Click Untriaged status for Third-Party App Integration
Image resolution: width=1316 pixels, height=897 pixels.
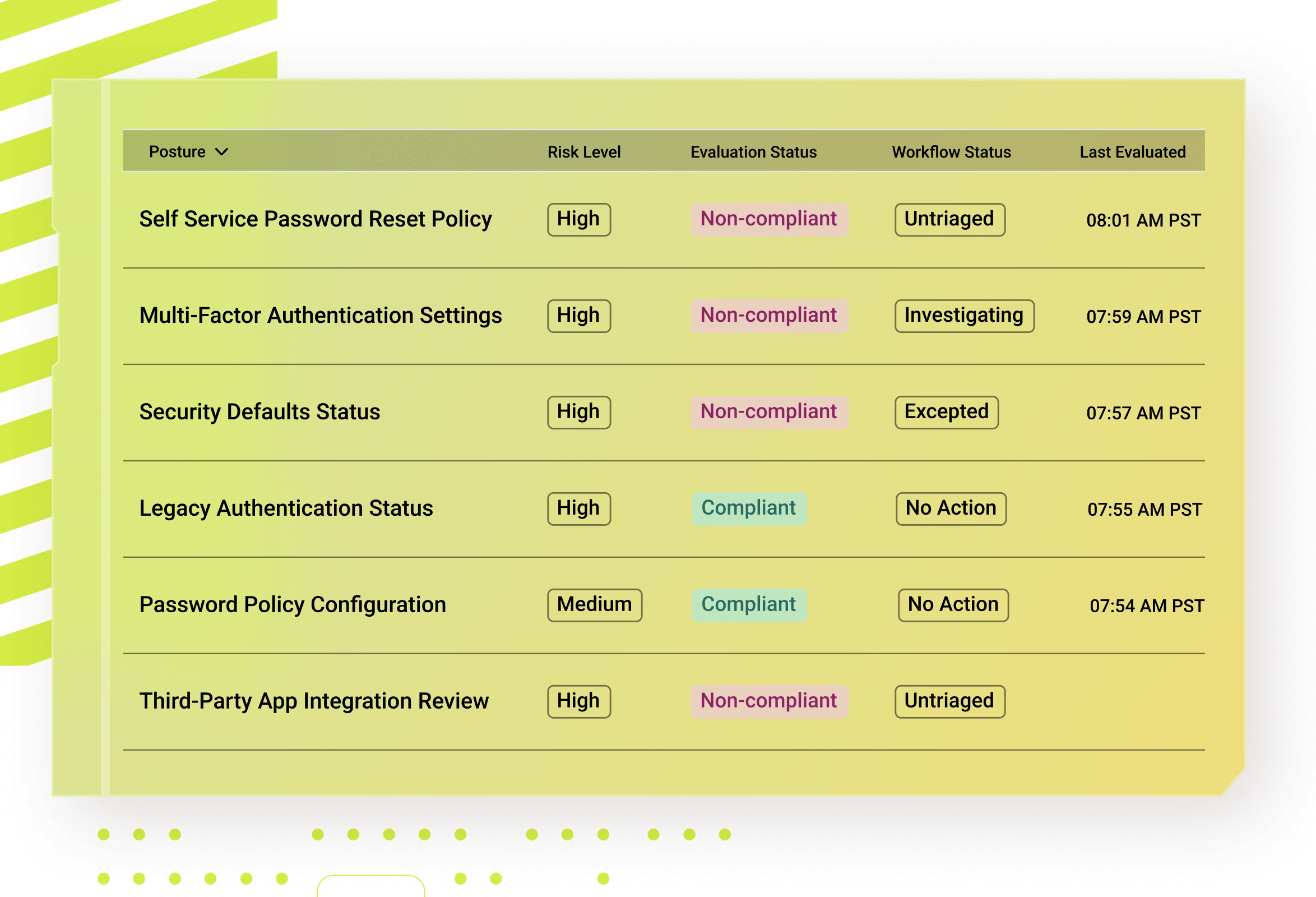(949, 701)
